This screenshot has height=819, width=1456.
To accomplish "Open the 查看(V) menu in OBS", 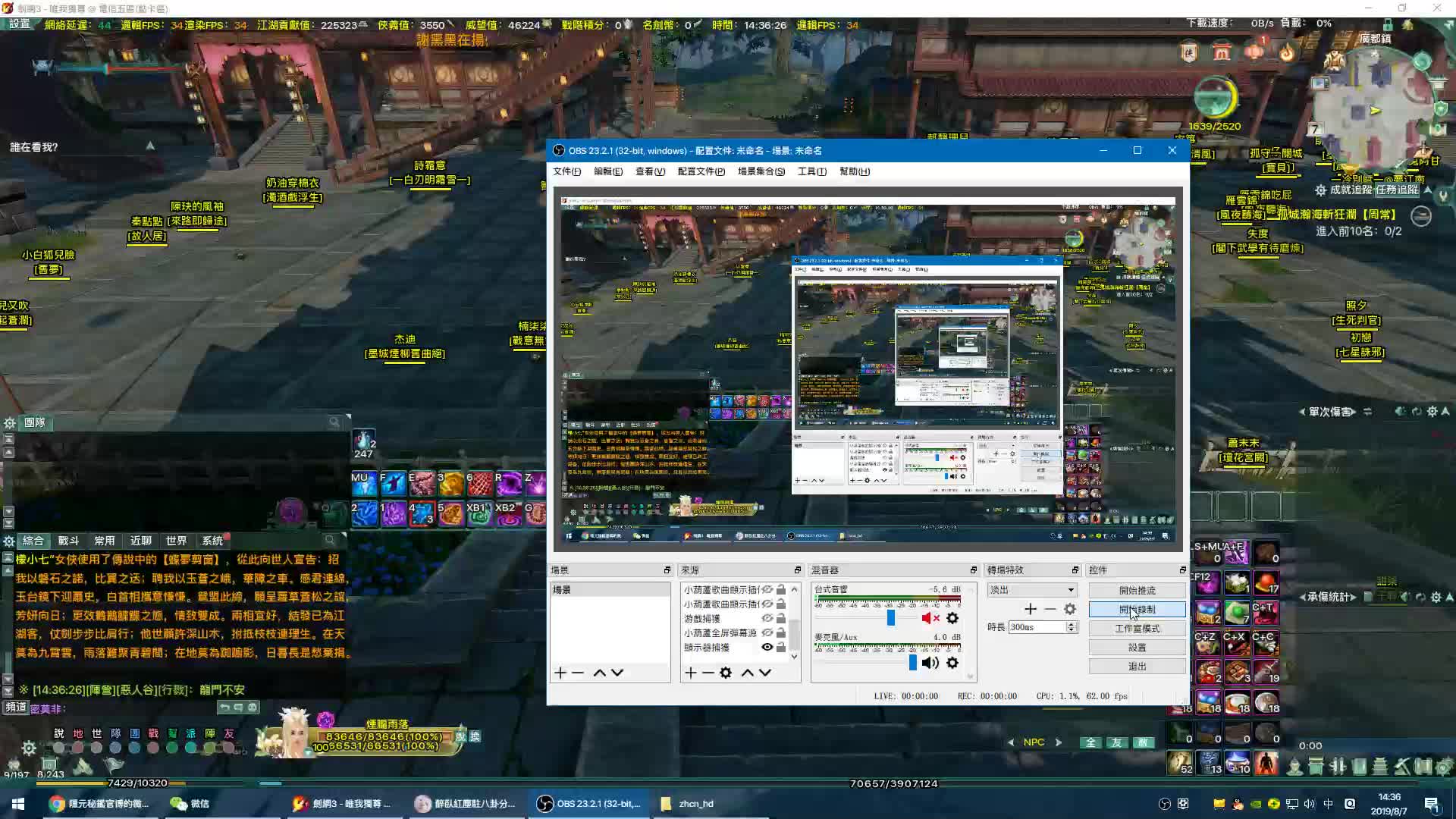I will [x=650, y=171].
